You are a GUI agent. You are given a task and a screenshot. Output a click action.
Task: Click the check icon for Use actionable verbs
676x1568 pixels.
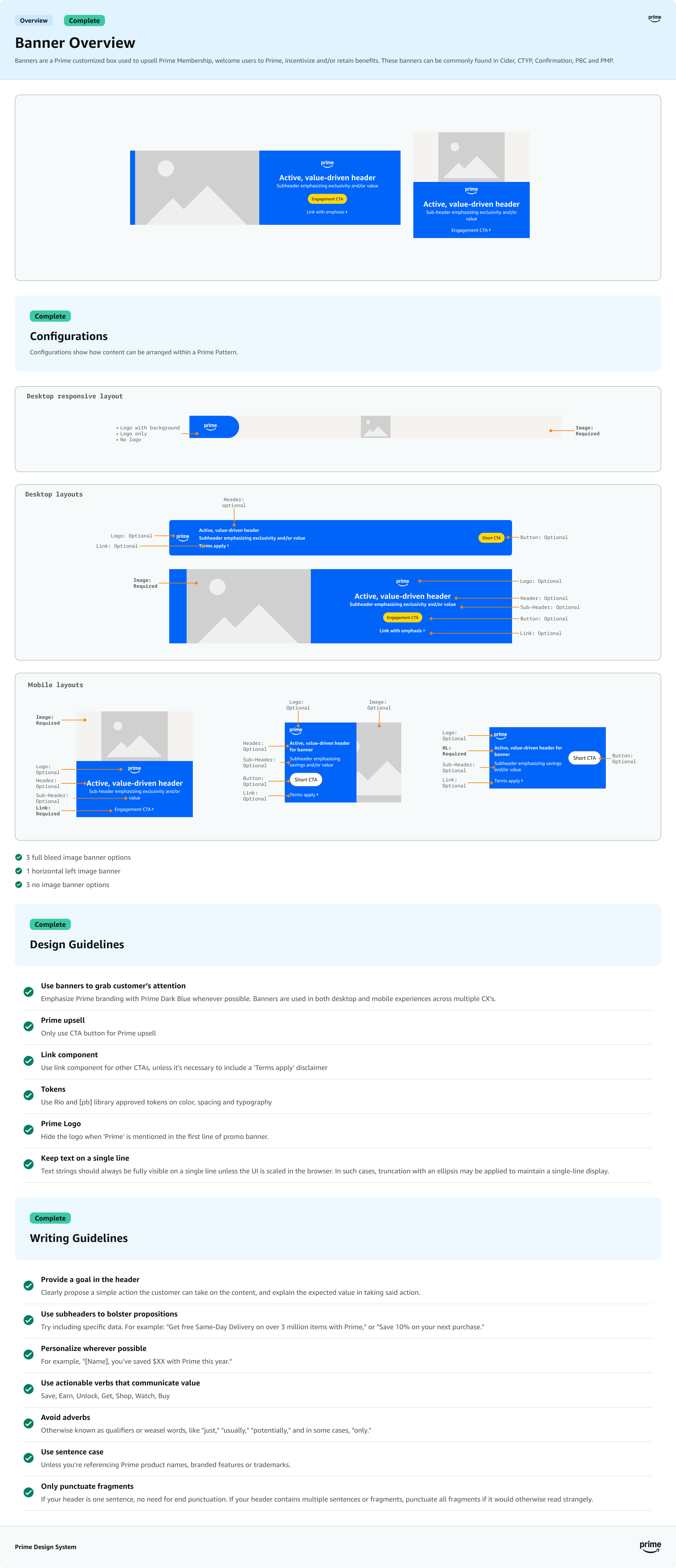click(x=29, y=1389)
